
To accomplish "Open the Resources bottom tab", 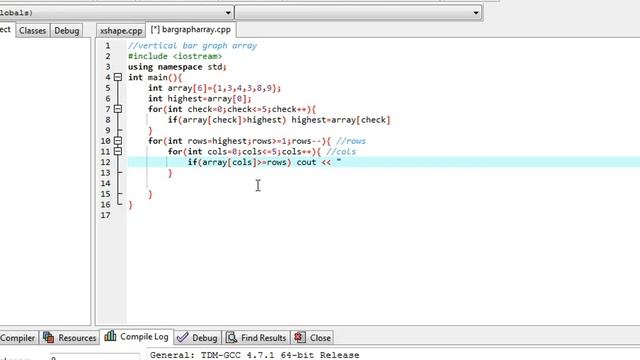I will [x=70, y=338].
